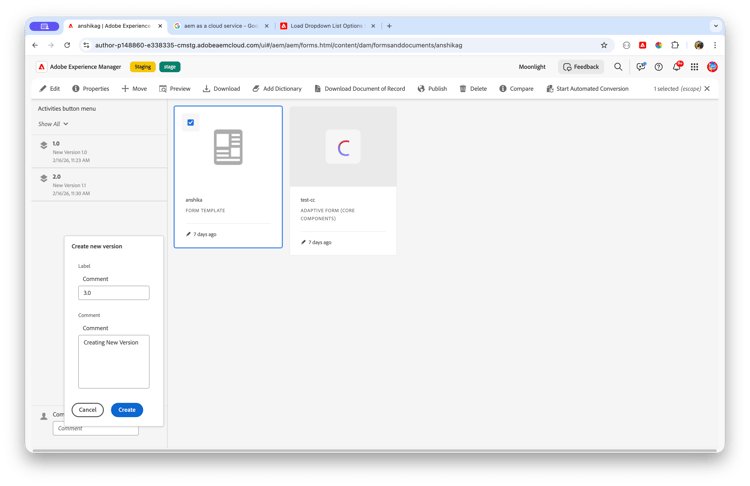Click Adobe Experience Manager title
Image resolution: width=750 pixels, height=486 pixels.
click(x=86, y=67)
